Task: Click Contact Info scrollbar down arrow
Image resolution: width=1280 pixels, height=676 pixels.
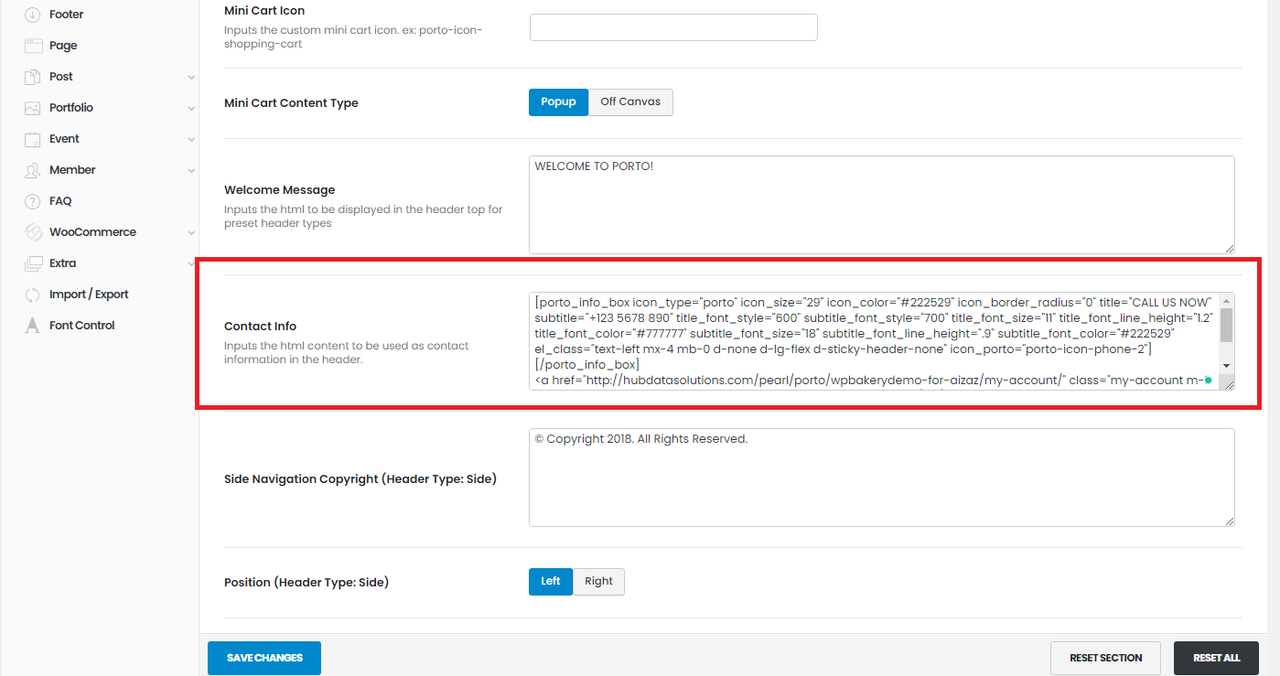Action: 1226,366
